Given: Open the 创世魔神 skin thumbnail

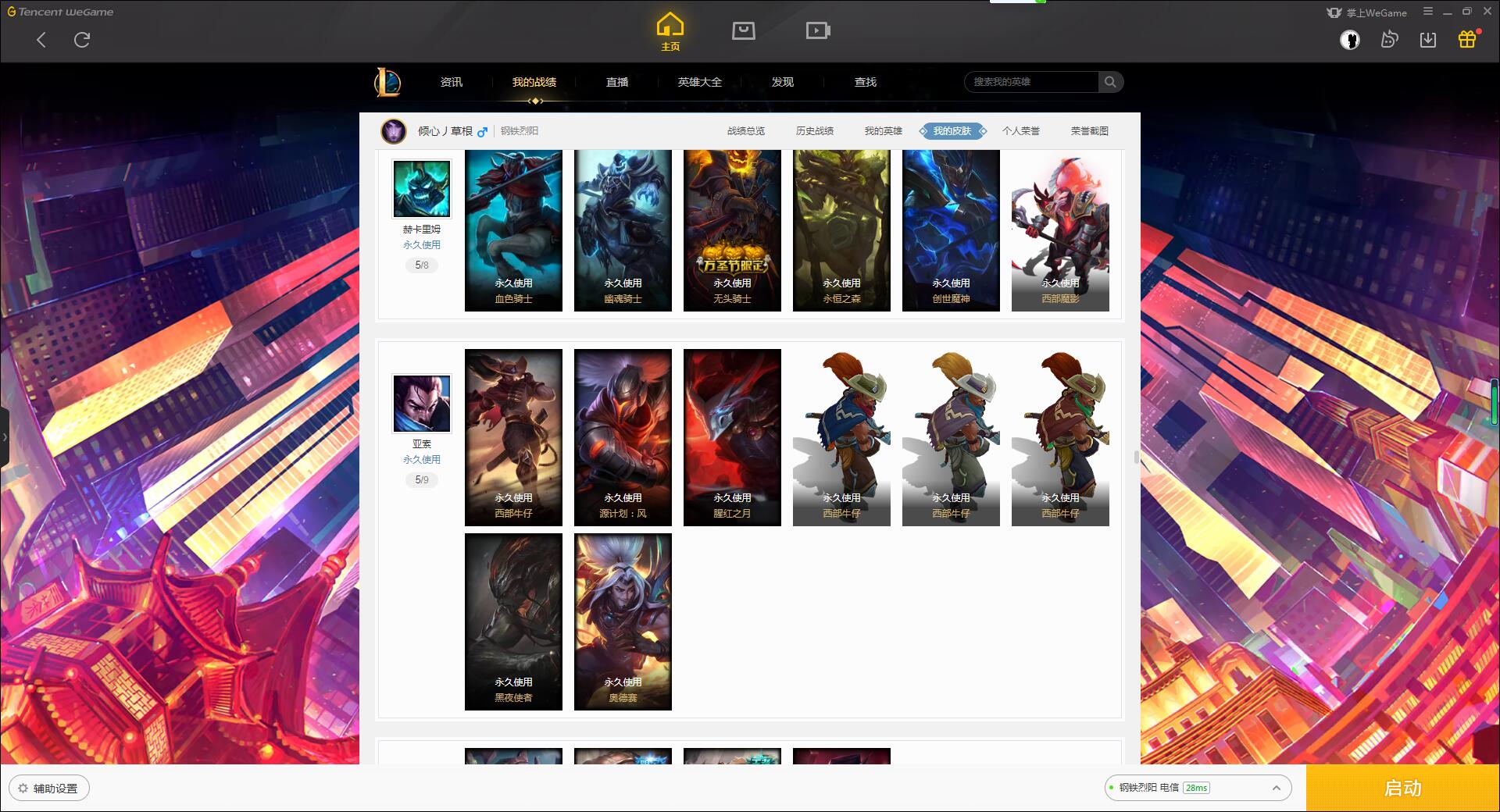Looking at the screenshot, I should coord(951,230).
